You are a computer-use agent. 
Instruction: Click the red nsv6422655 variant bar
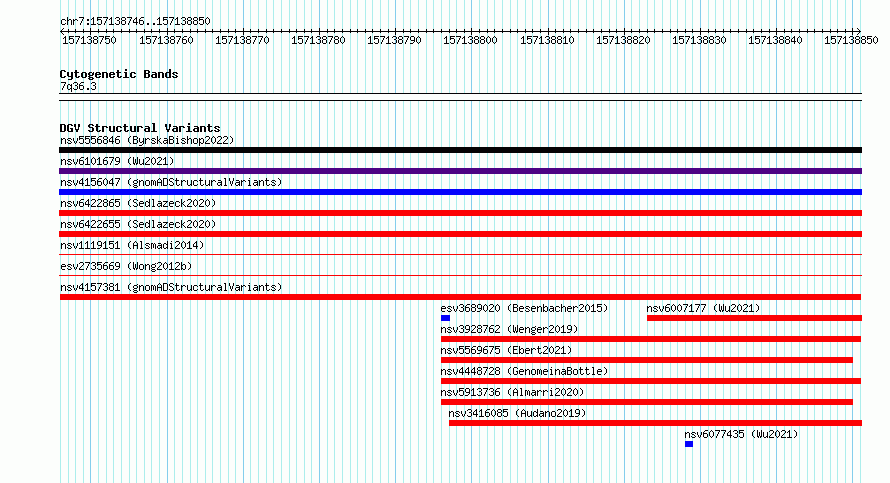[x=460, y=234]
